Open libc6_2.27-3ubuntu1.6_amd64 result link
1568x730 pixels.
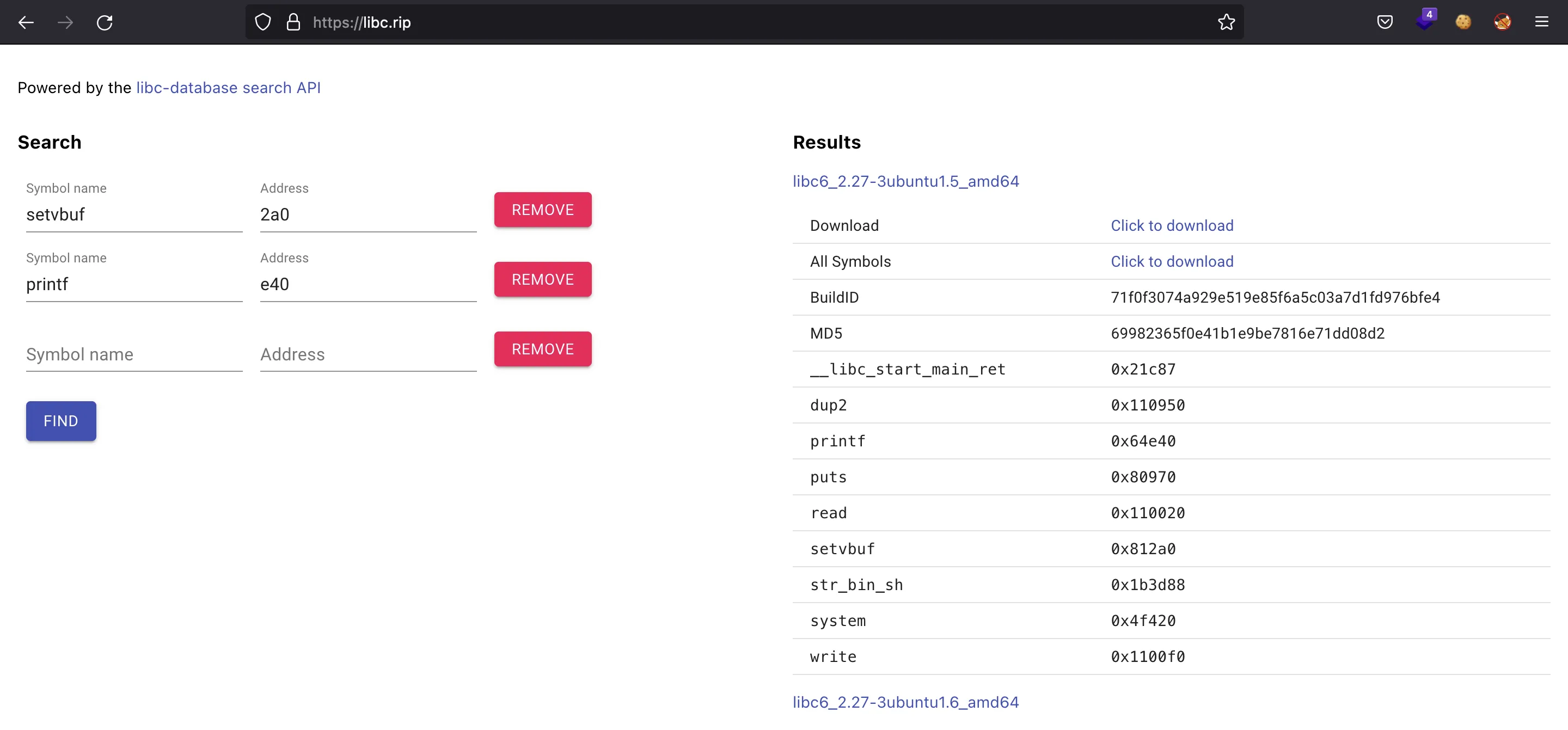click(x=905, y=703)
